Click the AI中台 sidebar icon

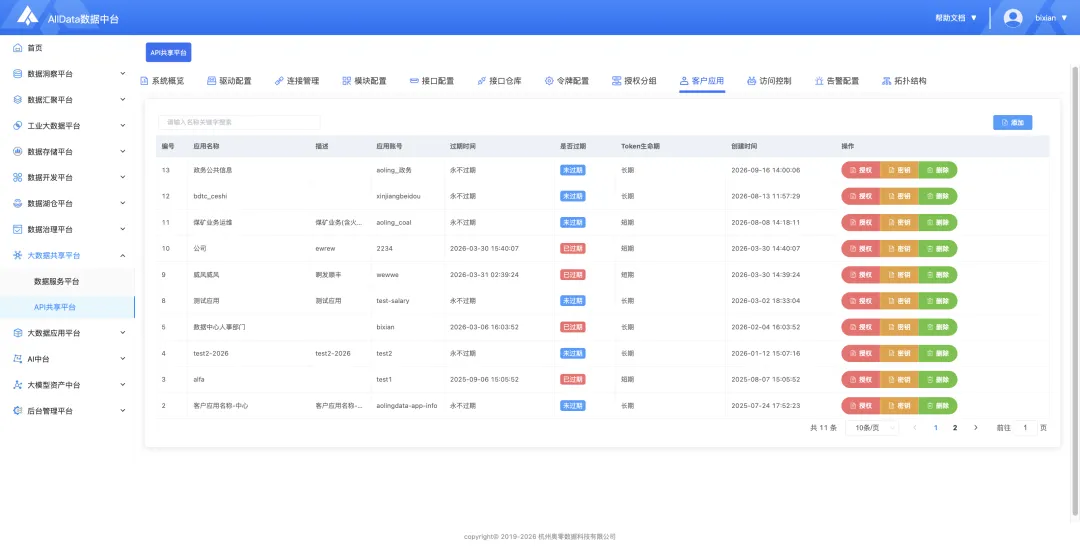click(18, 359)
